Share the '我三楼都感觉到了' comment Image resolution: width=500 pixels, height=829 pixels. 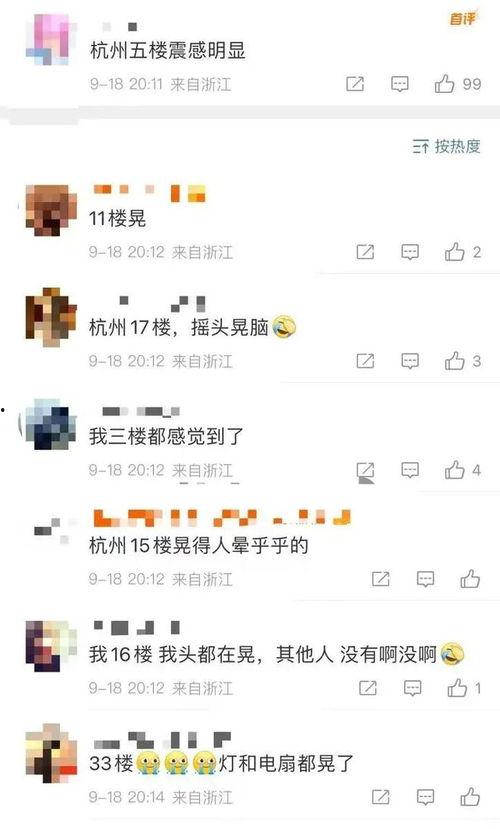pyautogui.click(x=365, y=469)
